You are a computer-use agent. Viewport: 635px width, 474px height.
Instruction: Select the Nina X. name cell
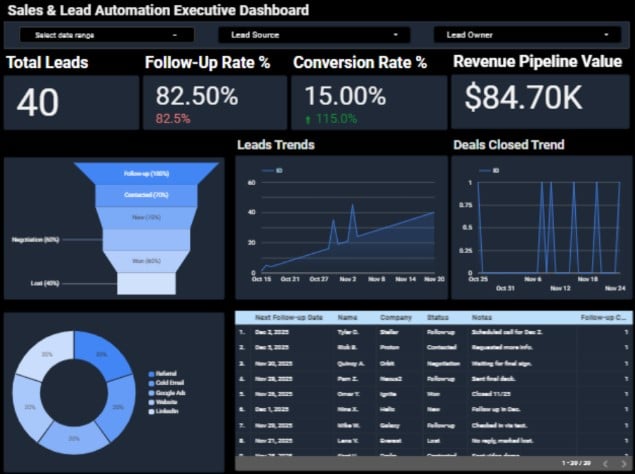coord(347,410)
